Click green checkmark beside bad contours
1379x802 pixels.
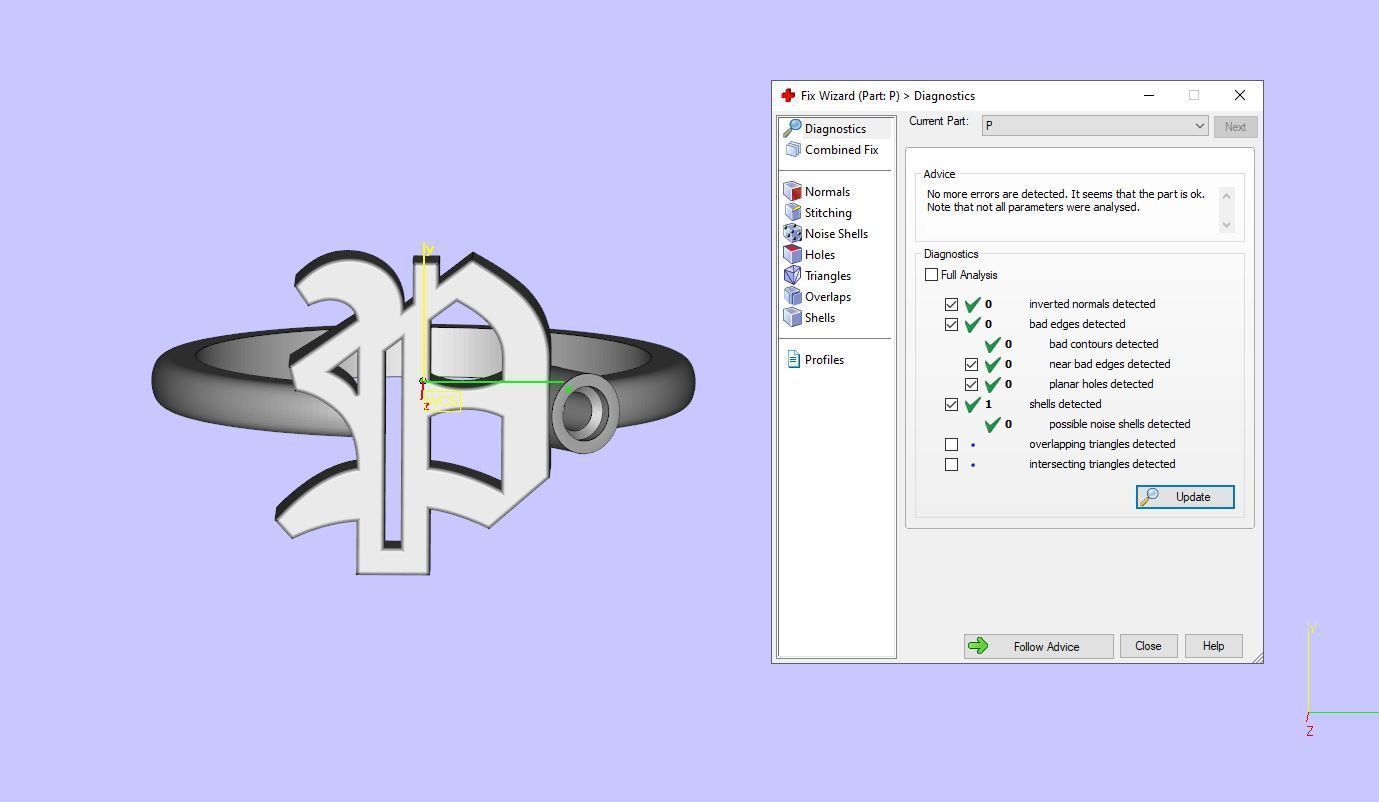(992, 344)
